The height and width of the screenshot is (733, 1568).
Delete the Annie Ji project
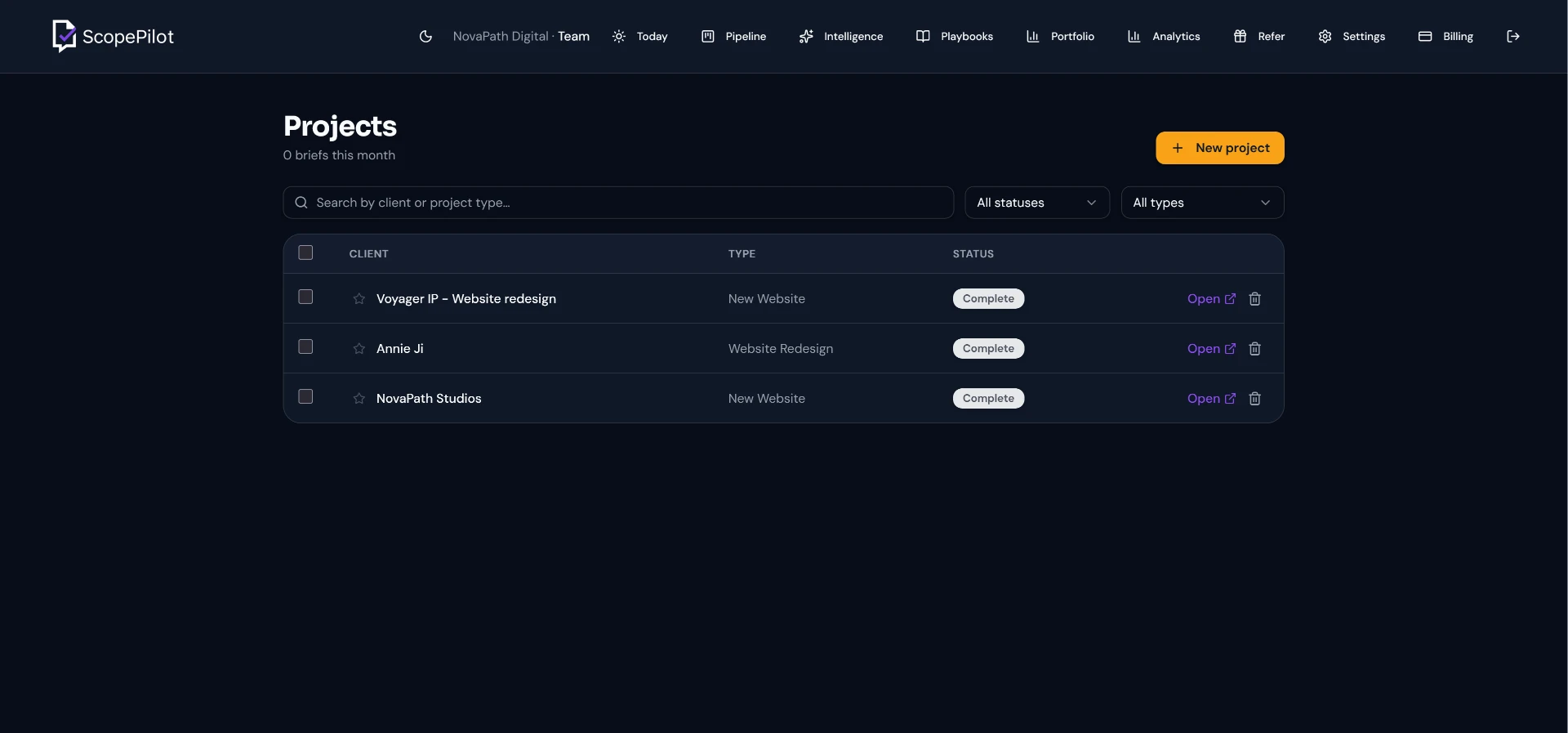pyautogui.click(x=1255, y=349)
